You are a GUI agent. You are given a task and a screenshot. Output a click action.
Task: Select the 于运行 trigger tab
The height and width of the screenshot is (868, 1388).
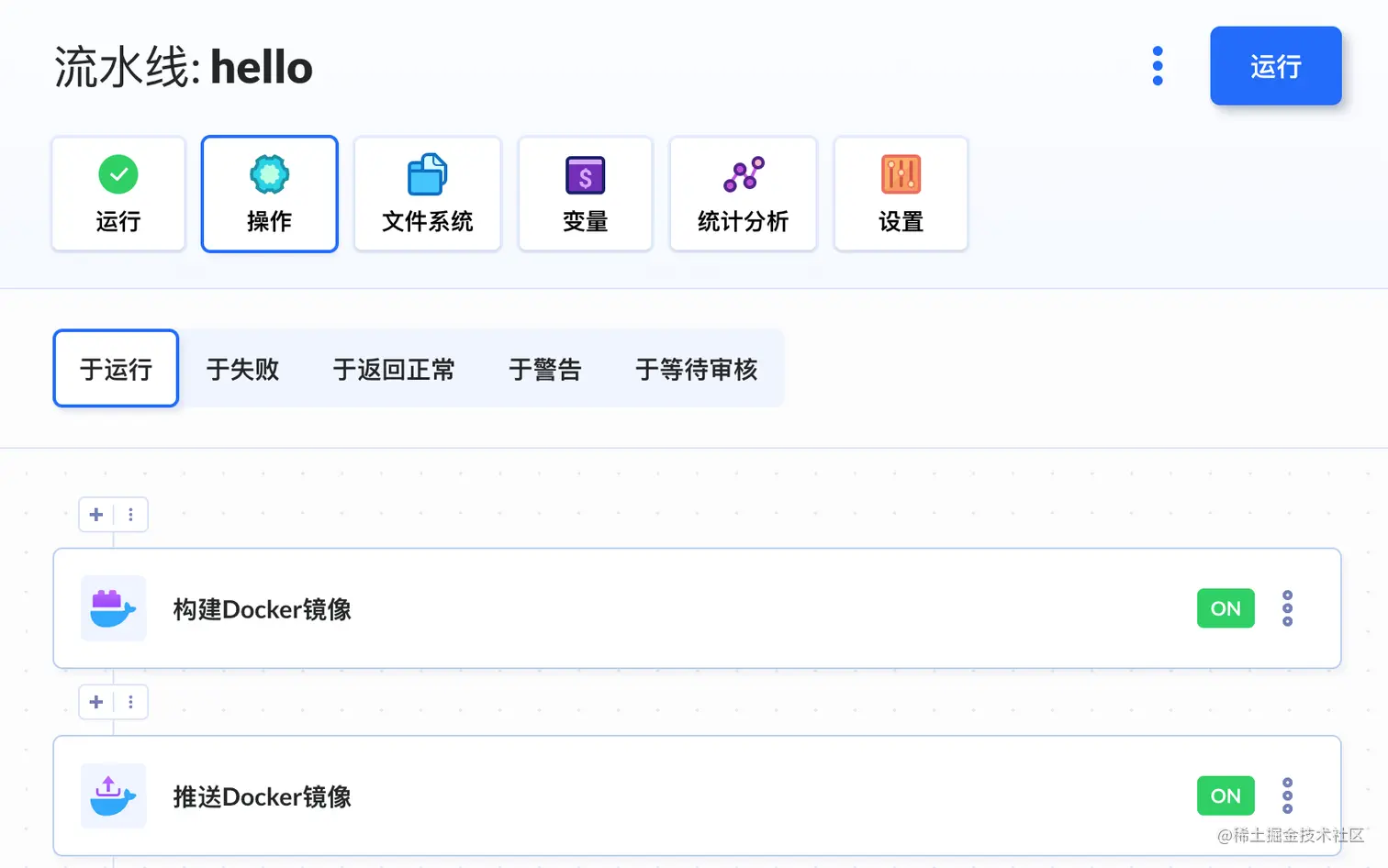pos(116,368)
